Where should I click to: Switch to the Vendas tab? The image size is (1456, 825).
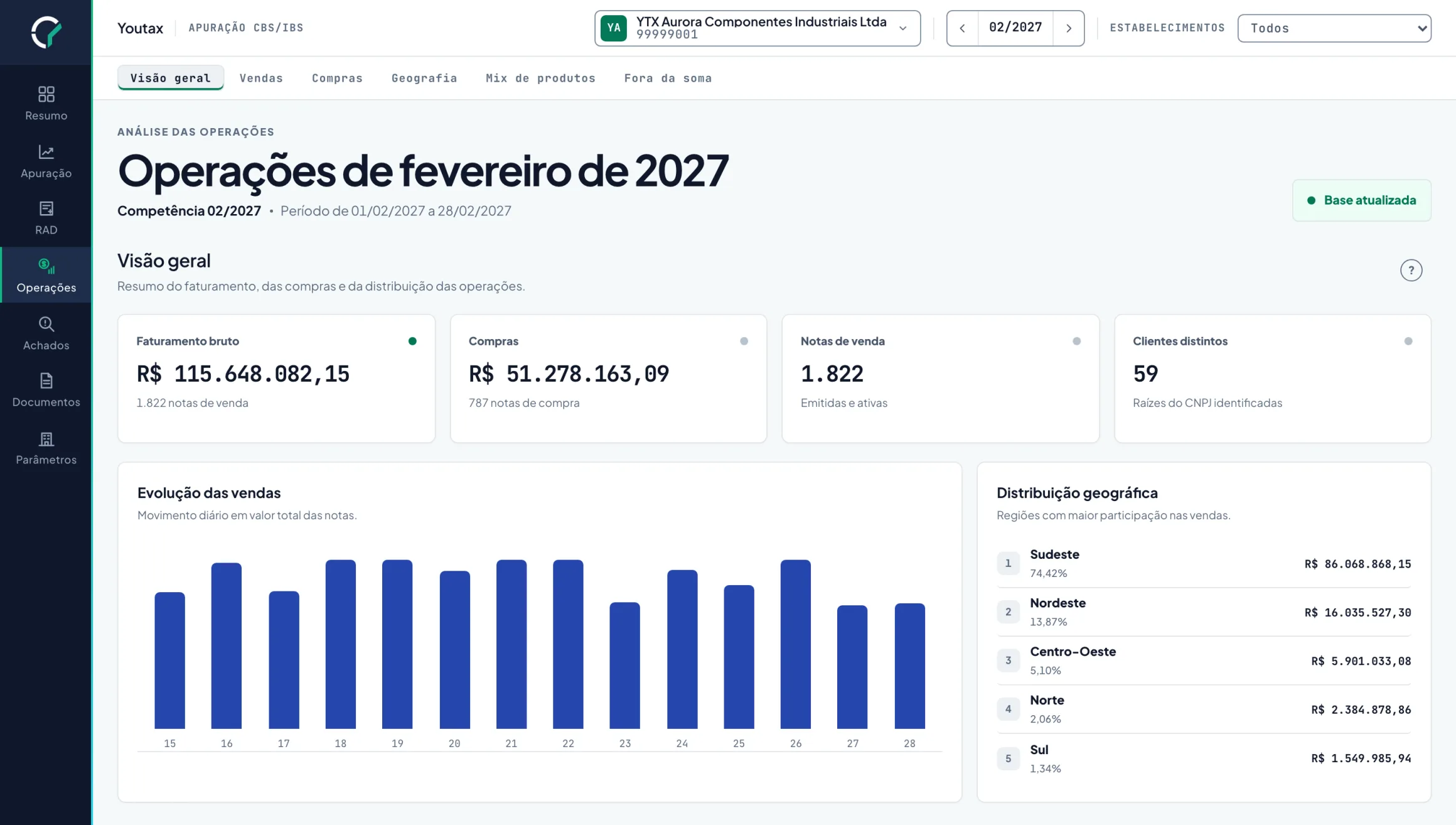261,78
